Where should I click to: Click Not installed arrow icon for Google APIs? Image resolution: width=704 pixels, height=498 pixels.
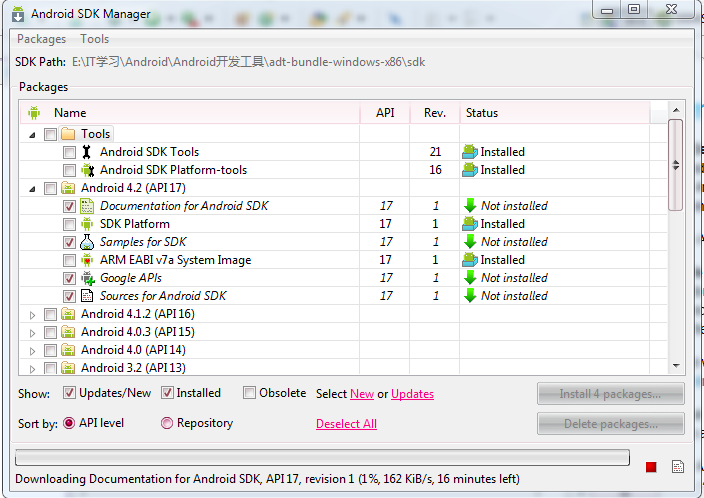(x=470, y=278)
